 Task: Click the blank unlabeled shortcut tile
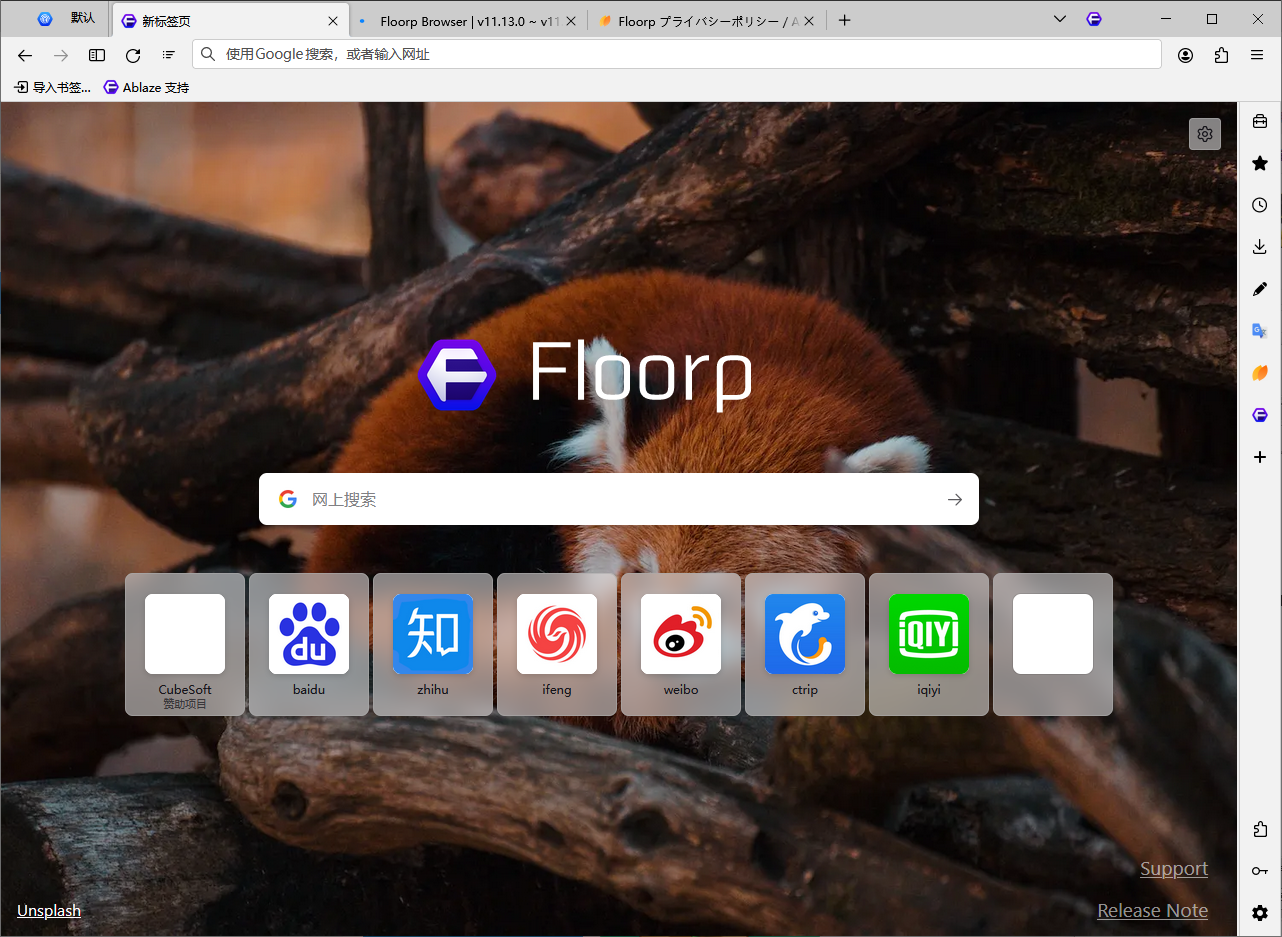pyautogui.click(x=1053, y=644)
